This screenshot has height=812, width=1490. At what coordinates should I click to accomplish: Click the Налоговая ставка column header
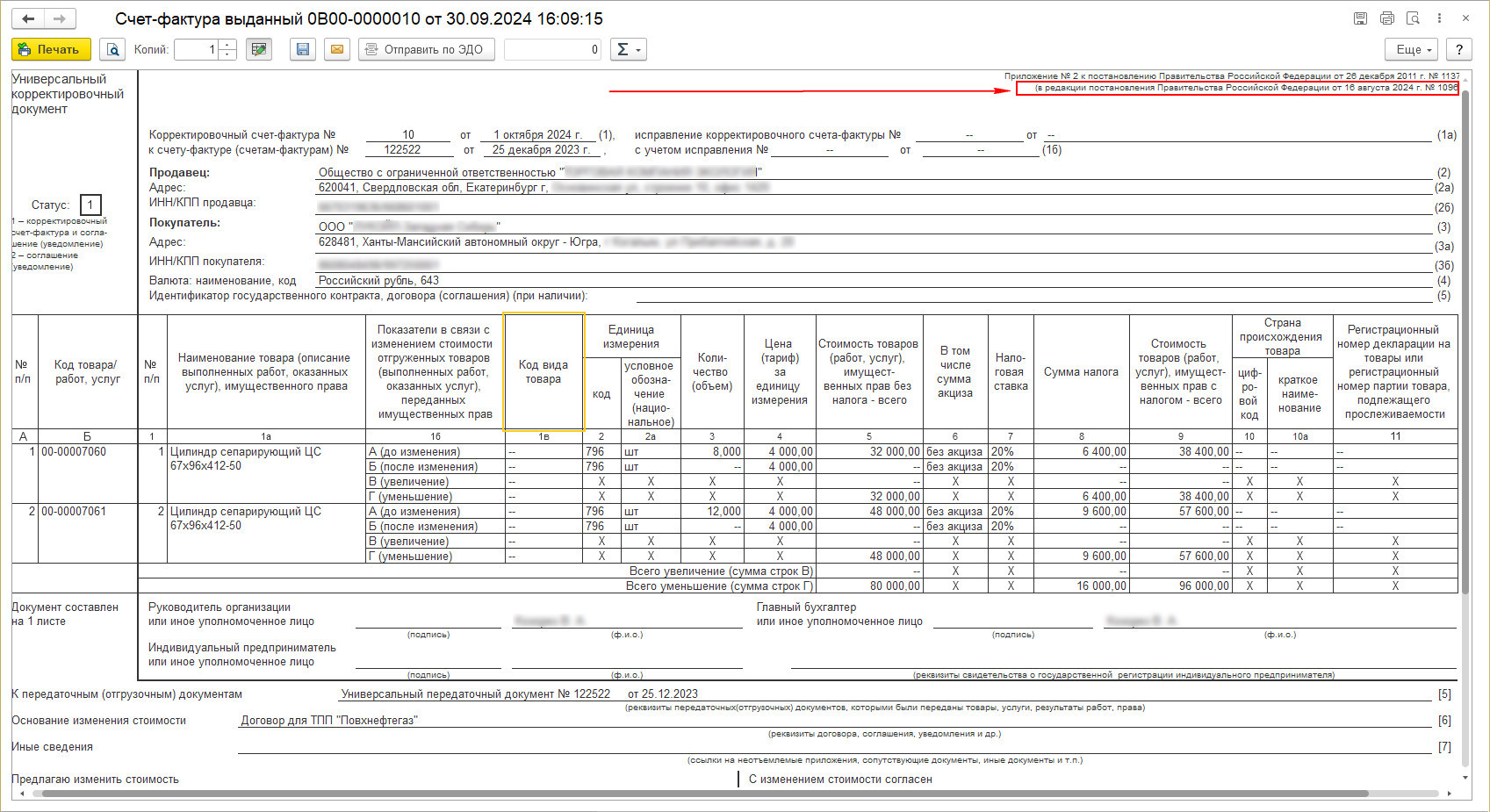click(1011, 372)
